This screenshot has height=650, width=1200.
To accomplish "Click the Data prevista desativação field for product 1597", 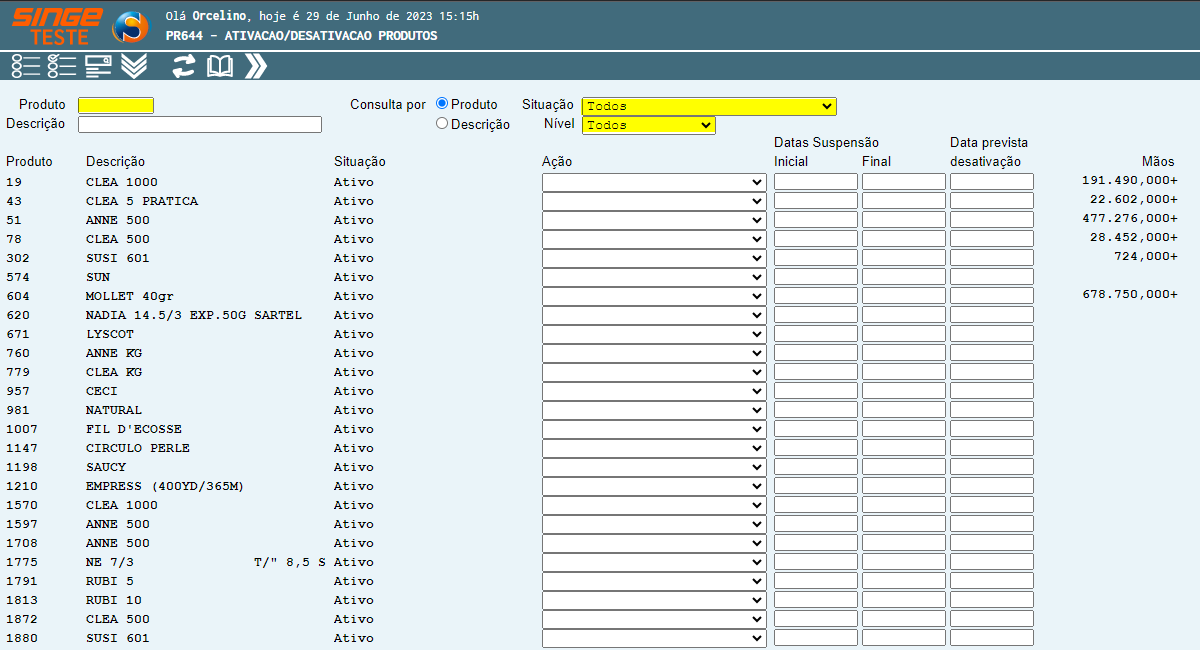I will [992, 524].
